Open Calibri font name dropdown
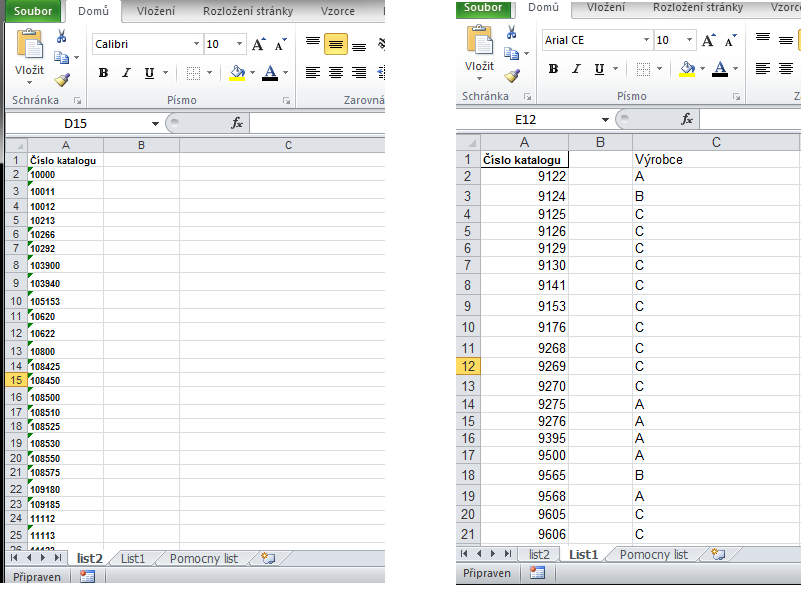This screenshot has width=804, height=590. click(x=196, y=44)
